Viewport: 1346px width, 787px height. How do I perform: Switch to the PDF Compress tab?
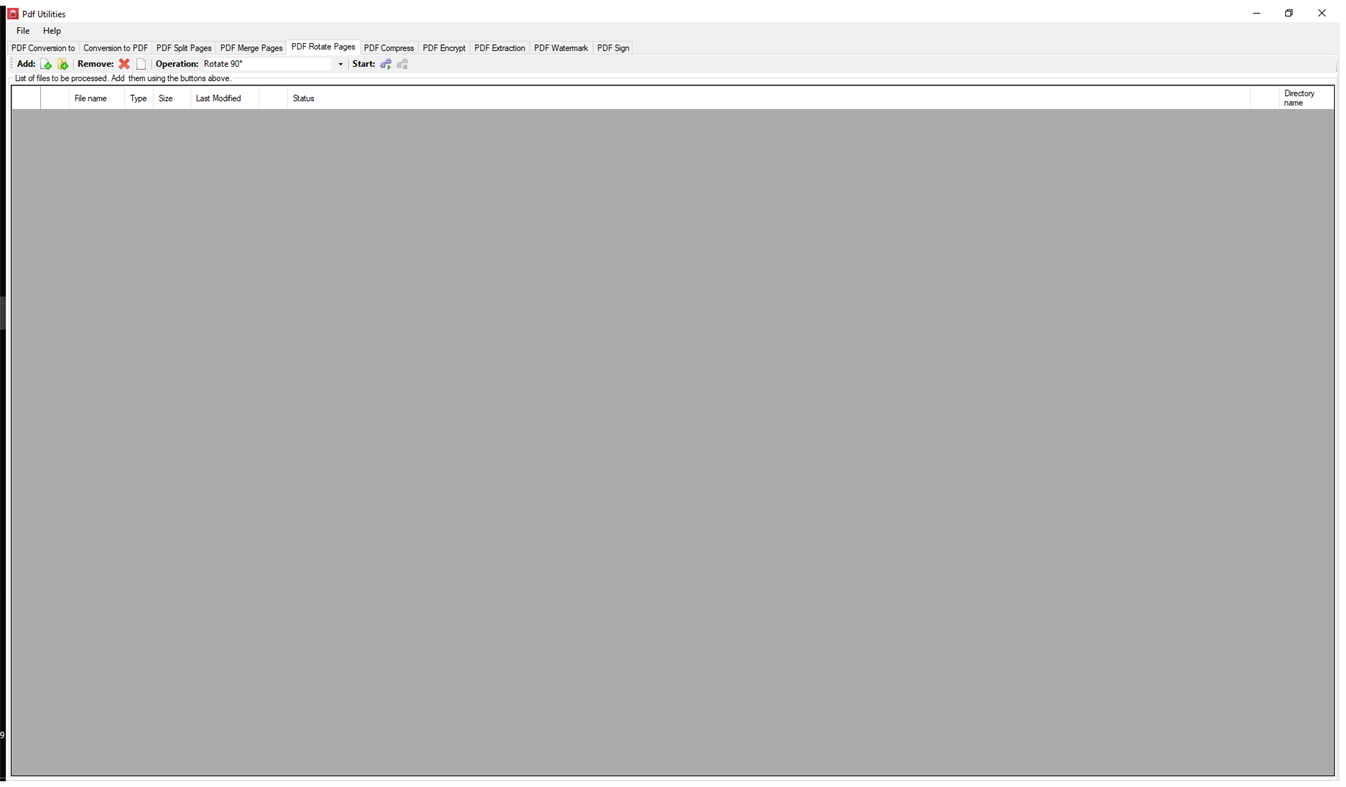pos(389,47)
